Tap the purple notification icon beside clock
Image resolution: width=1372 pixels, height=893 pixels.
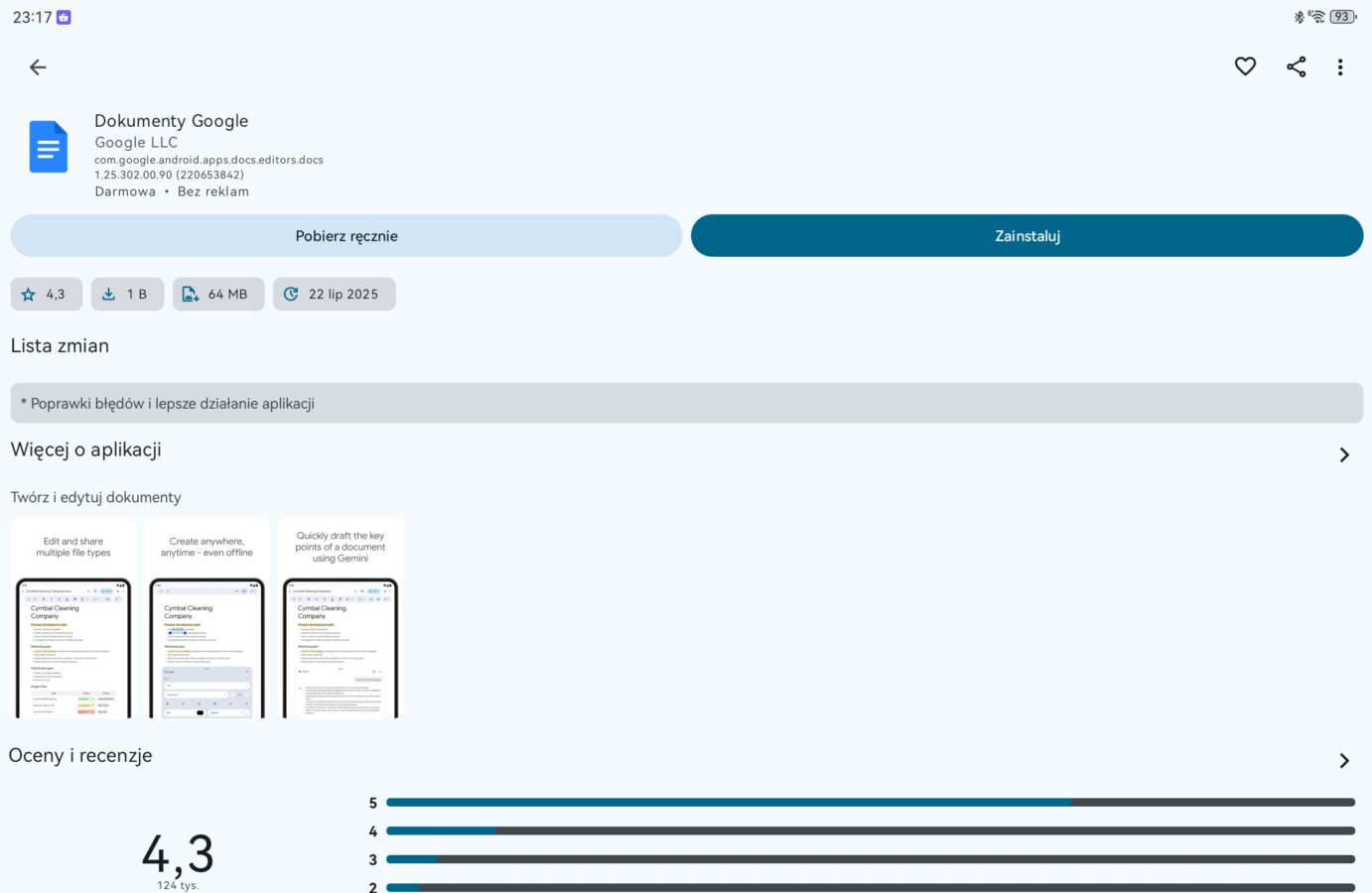(x=64, y=17)
